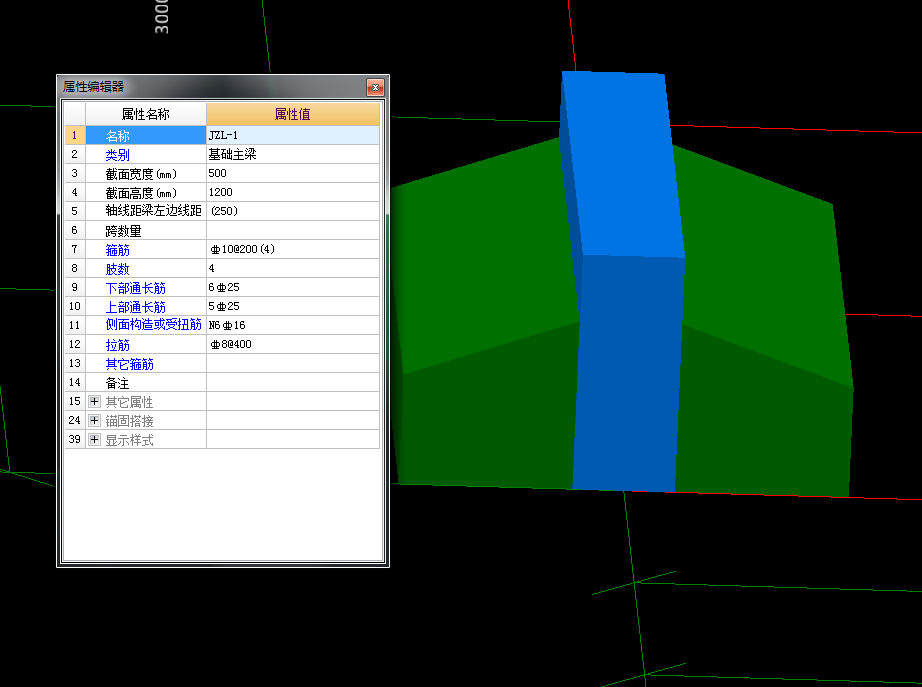
Task: Expand the 锚固搭接 group
Action: (x=94, y=421)
